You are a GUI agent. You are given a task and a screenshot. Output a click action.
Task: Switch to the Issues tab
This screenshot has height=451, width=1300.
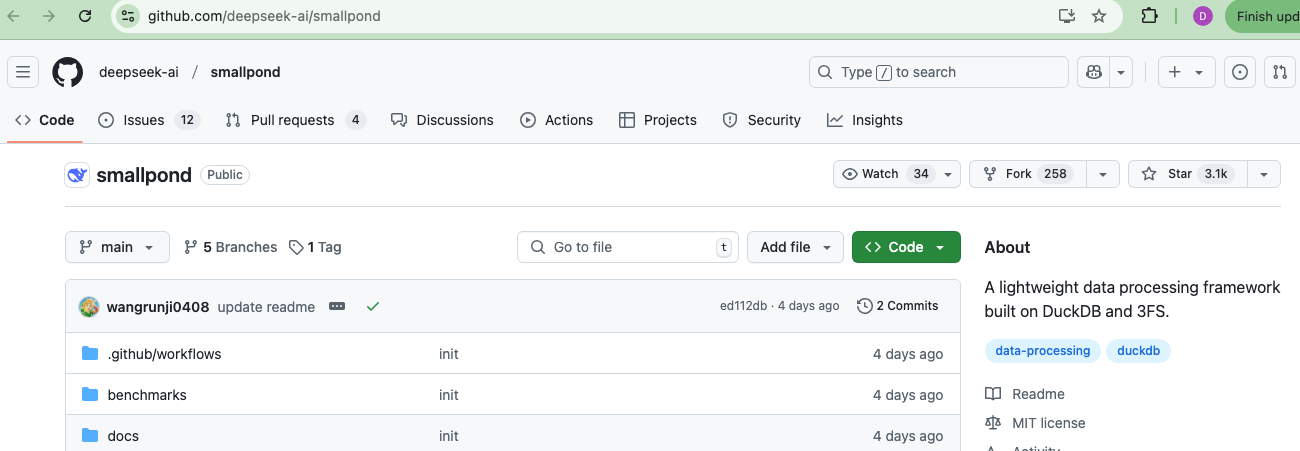[x=149, y=120]
